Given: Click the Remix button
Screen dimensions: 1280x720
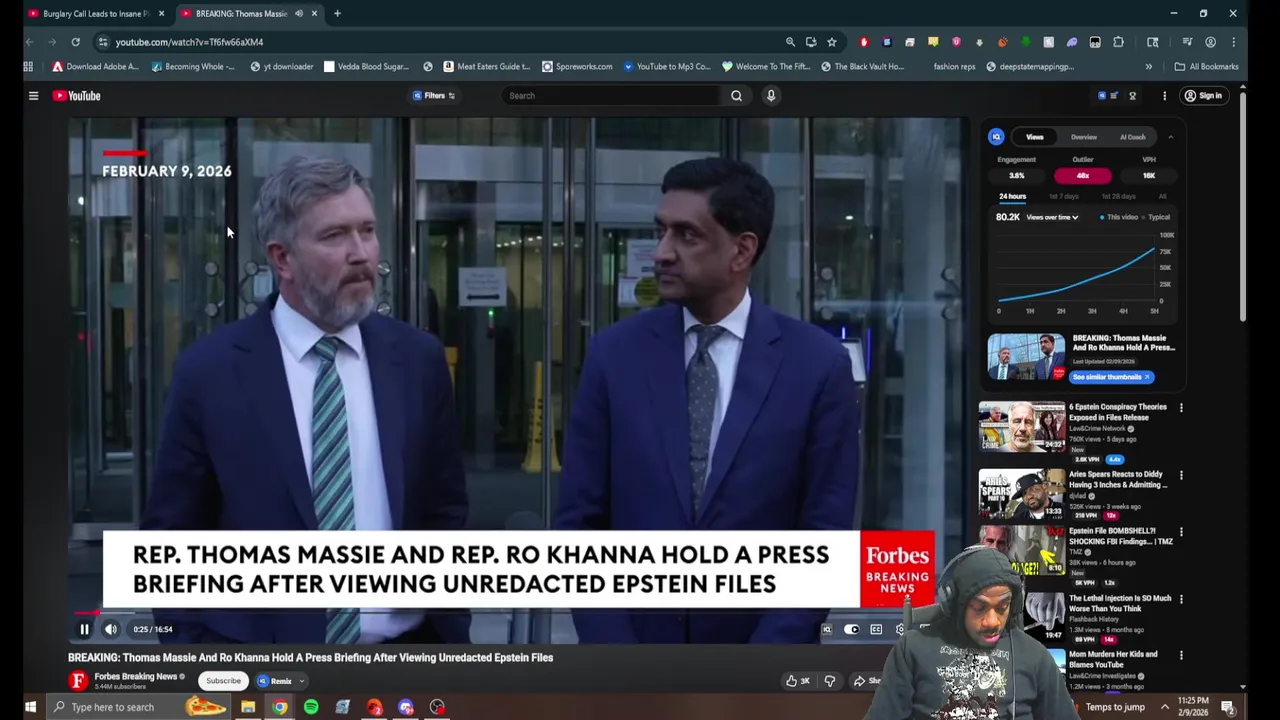Looking at the screenshot, I should [275, 681].
